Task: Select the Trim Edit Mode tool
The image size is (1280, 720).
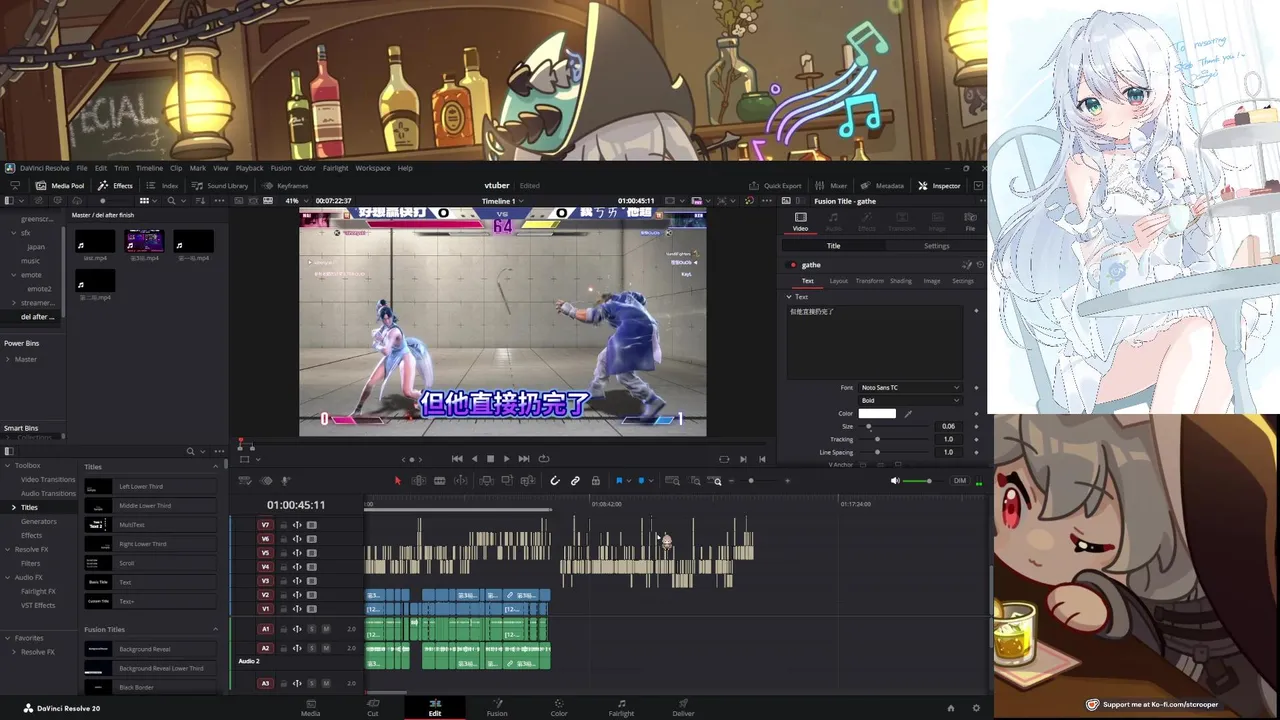Action: pos(419,481)
